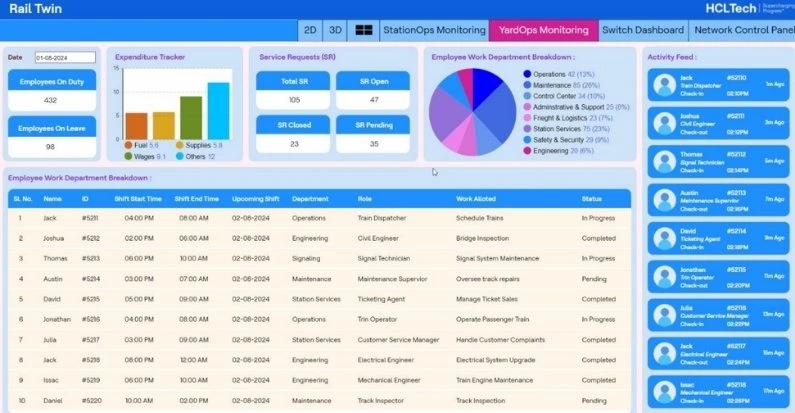
Task: Select Isaac's Mechanical Engineer avatar icon
Action: (x=665, y=392)
